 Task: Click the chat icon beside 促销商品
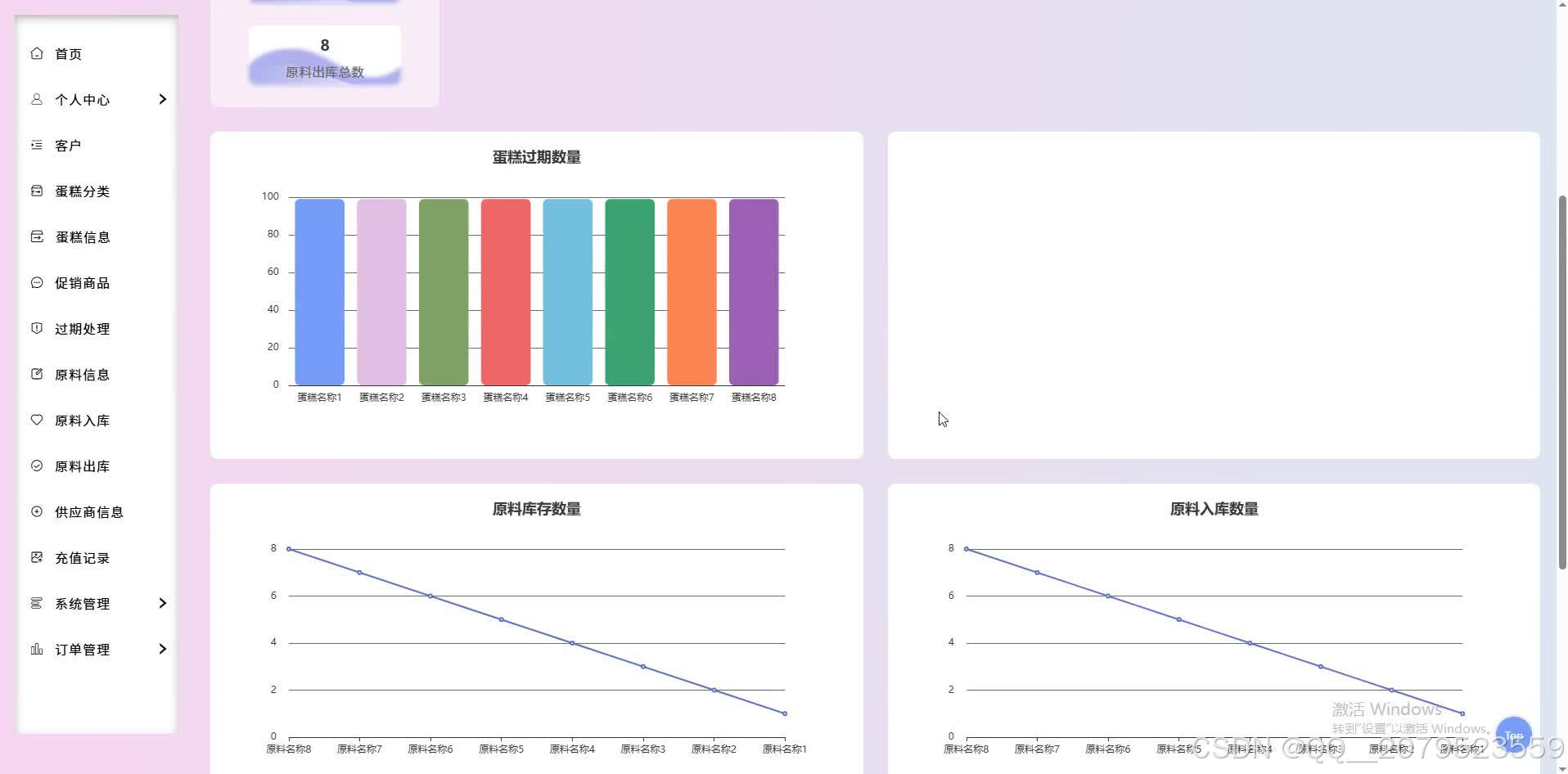tap(37, 282)
